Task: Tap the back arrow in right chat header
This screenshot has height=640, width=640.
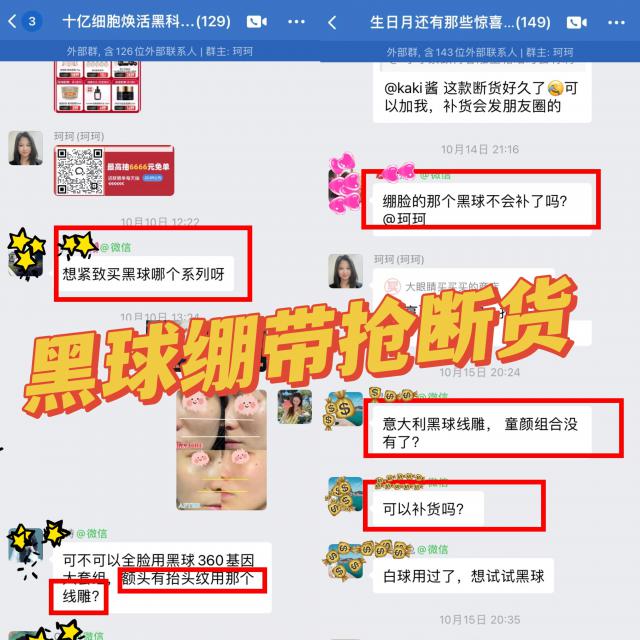Action: pyautogui.click(x=332, y=23)
